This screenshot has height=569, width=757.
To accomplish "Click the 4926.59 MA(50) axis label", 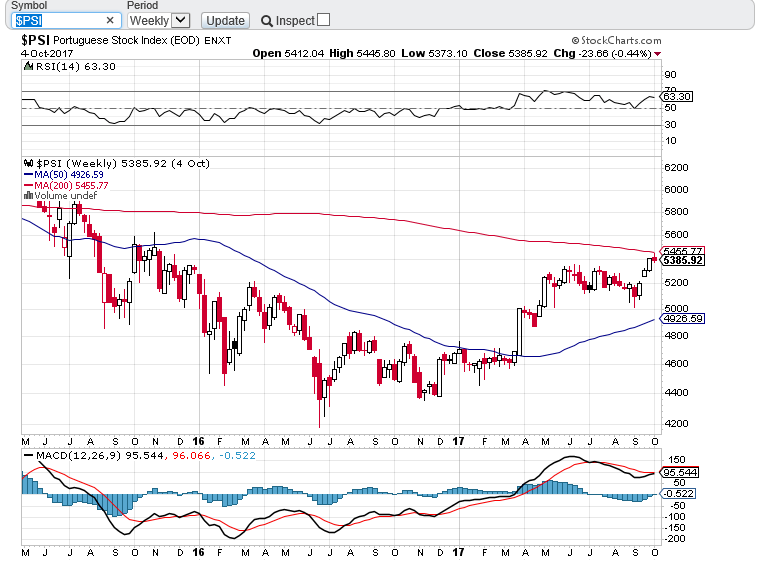I will (683, 319).
